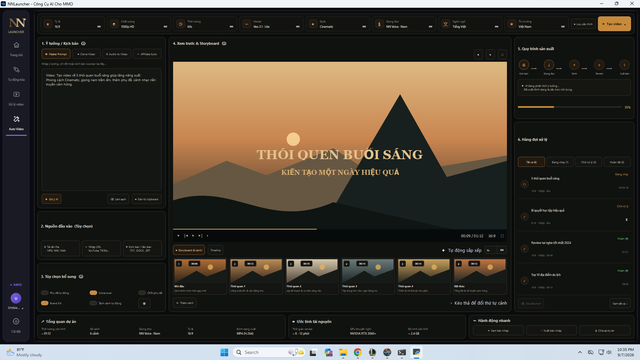Open the 1080p HD quality dropdown

(139, 24)
